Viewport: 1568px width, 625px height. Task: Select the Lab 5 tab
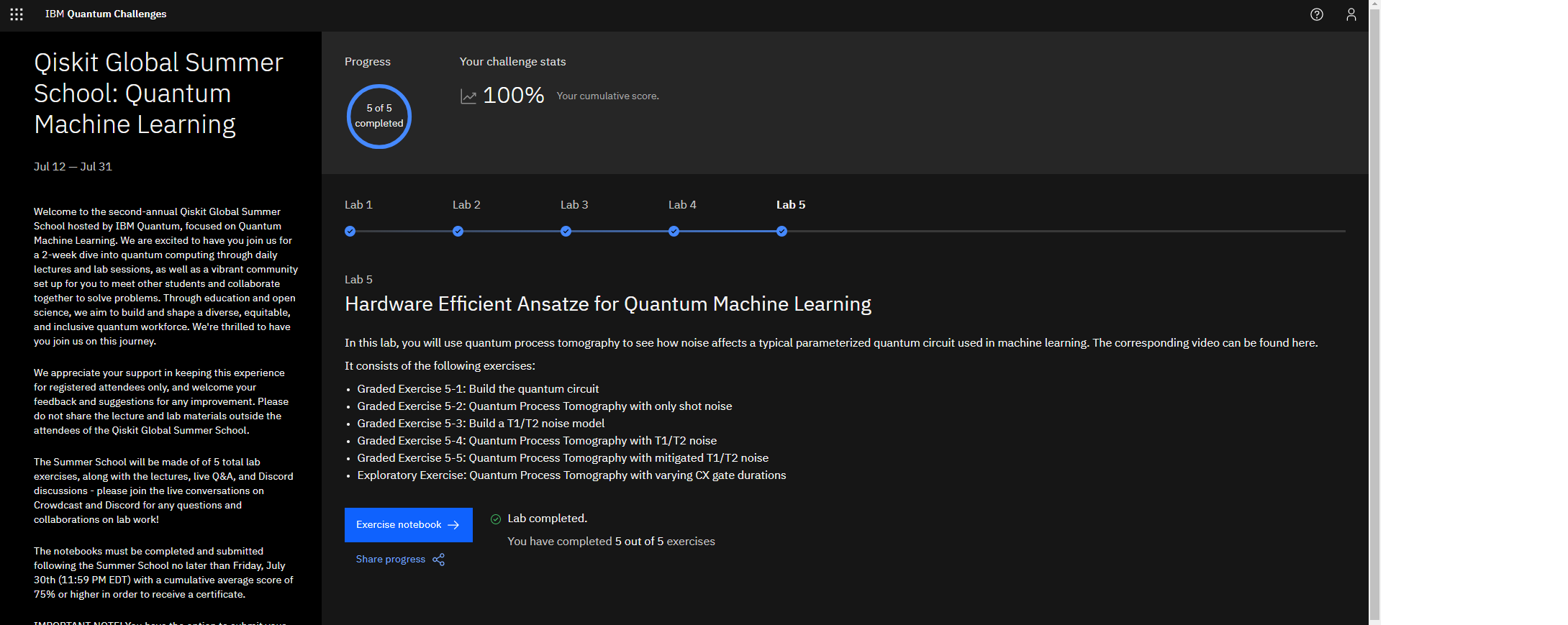791,205
